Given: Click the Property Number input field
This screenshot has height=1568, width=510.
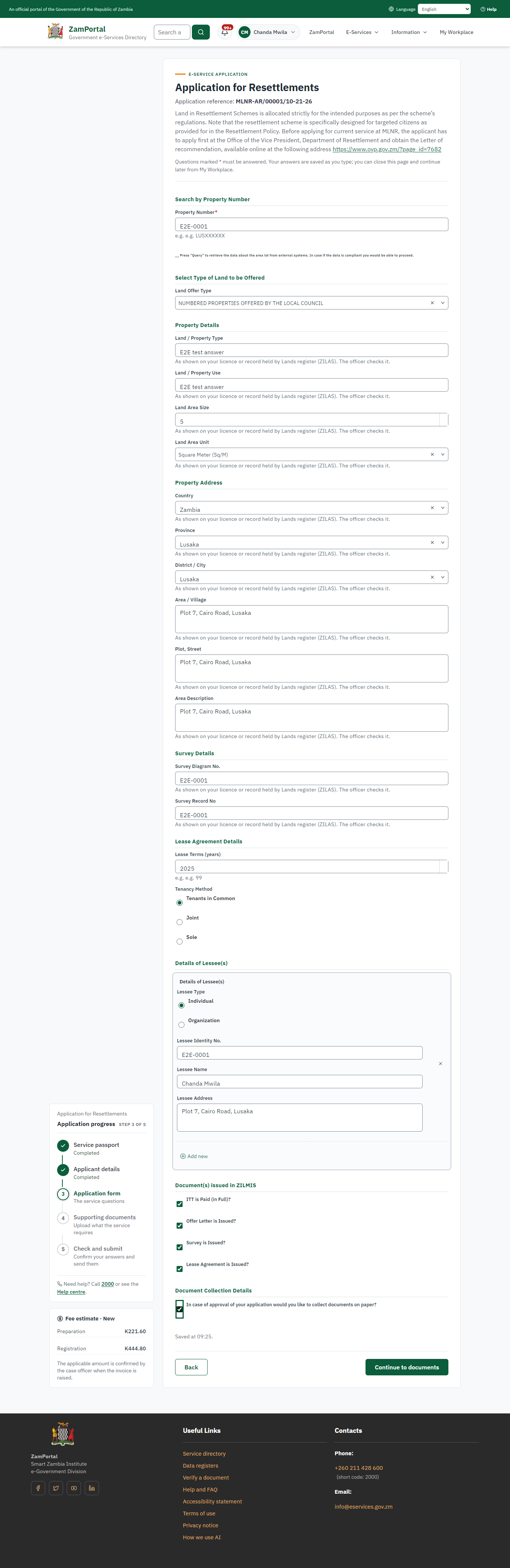Looking at the screenshot, I should pyautogui.click(x=312, y=225).
